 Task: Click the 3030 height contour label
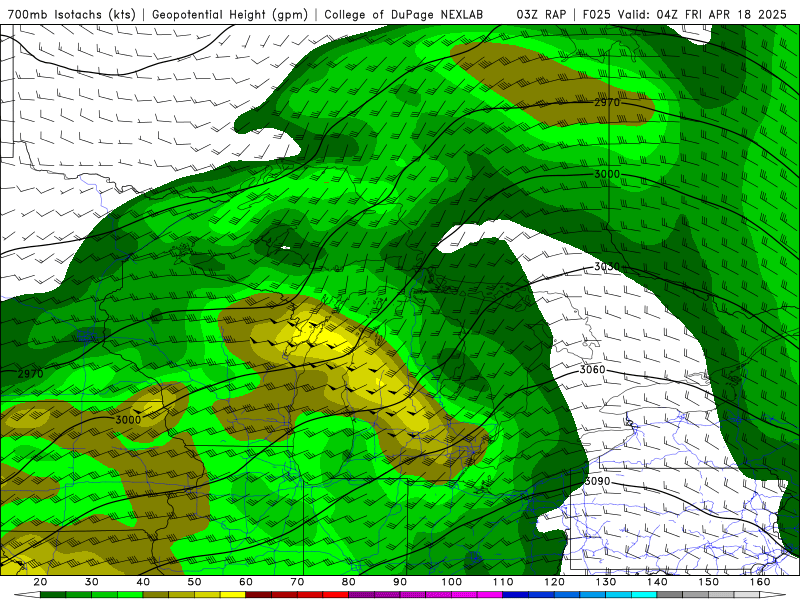(607, 266)
